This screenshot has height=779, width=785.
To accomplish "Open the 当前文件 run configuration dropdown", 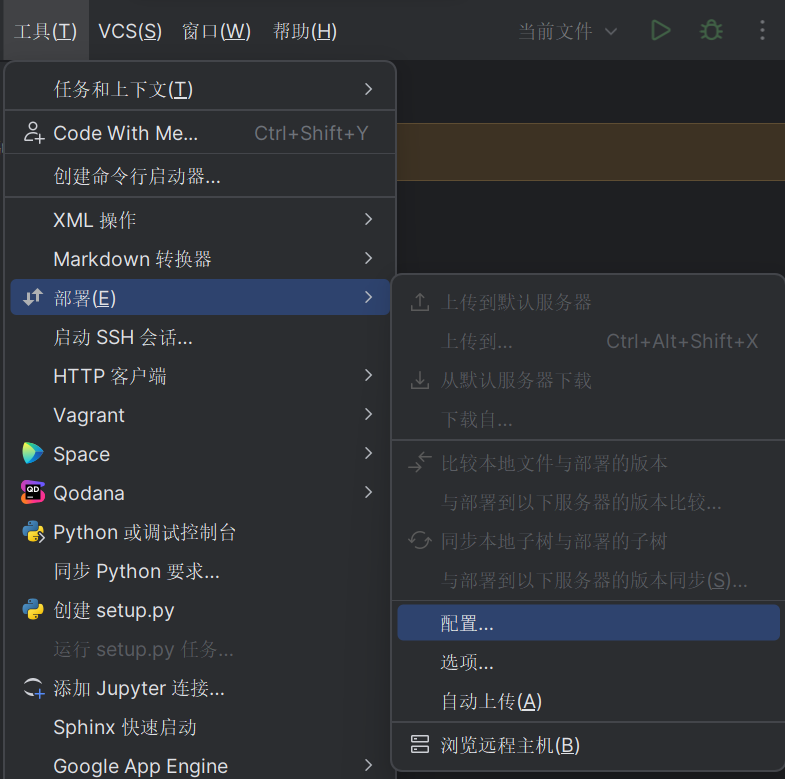I will (568, 31).
